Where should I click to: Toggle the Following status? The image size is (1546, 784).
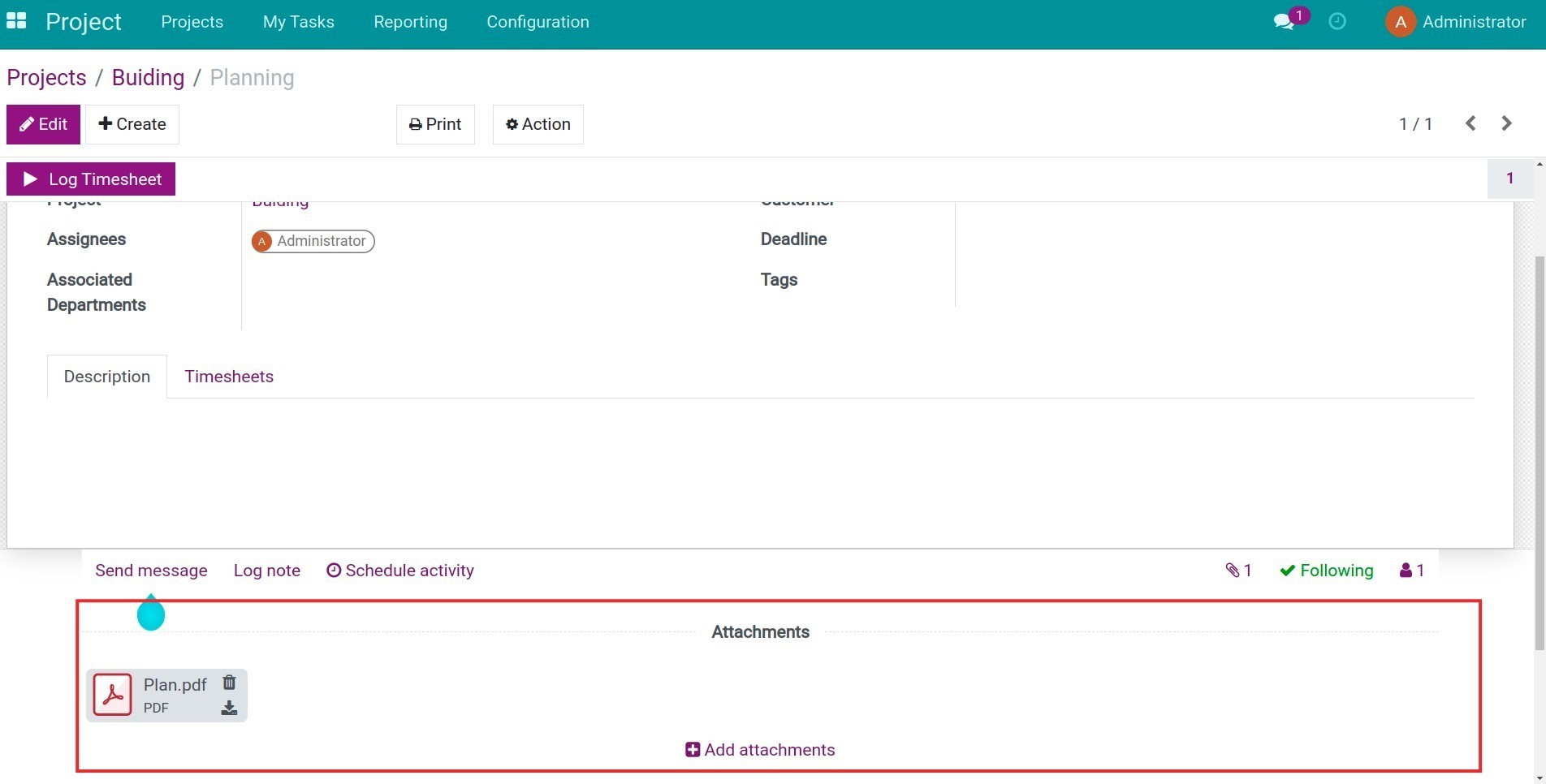pyautogui.click(x=1327, y=571)
